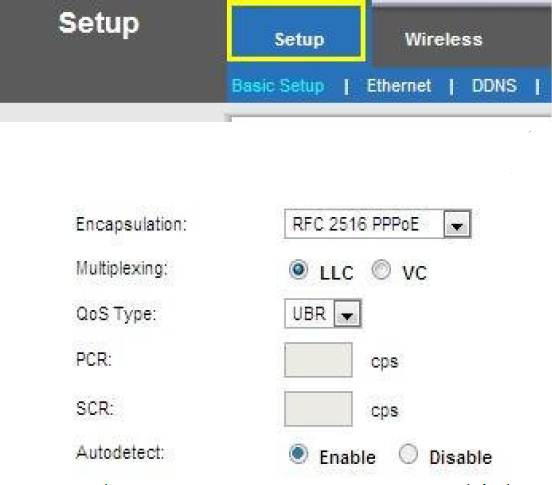Open the Basic Setup sub-page

(x=278, y=86)
